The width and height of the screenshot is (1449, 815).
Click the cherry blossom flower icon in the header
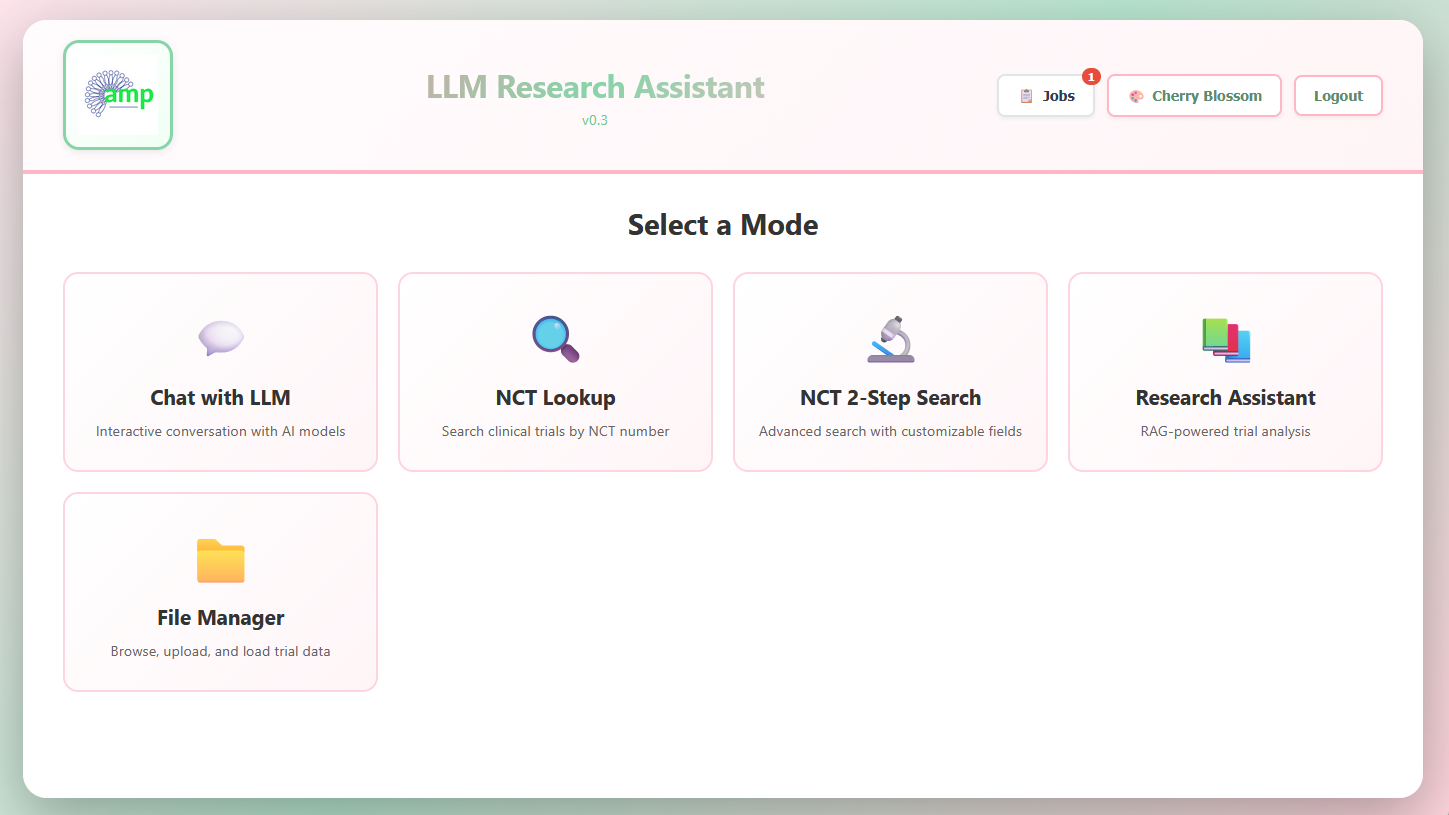click(1136, 95)
